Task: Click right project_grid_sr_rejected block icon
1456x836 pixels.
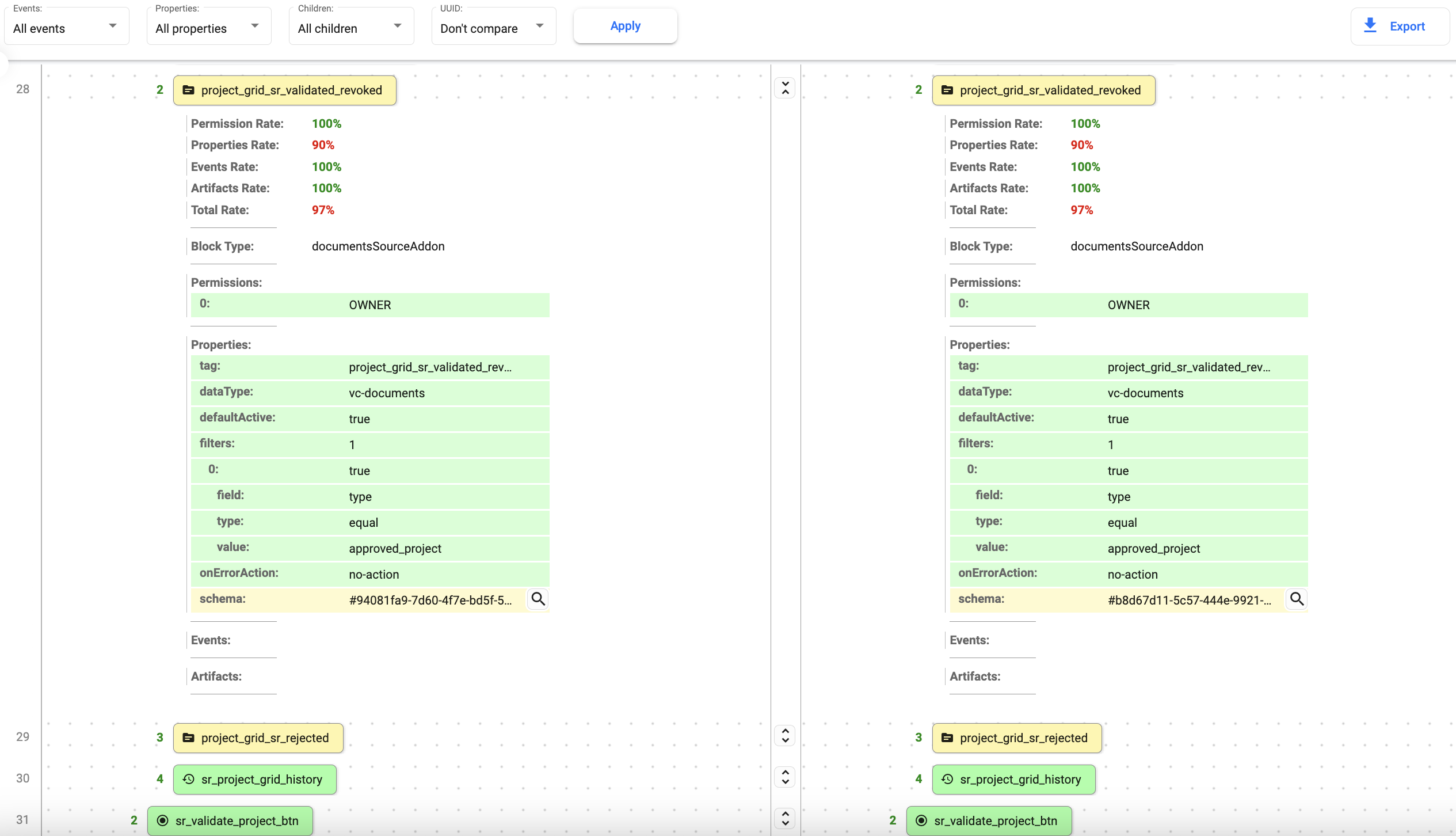Action: (x=947, y=738)
